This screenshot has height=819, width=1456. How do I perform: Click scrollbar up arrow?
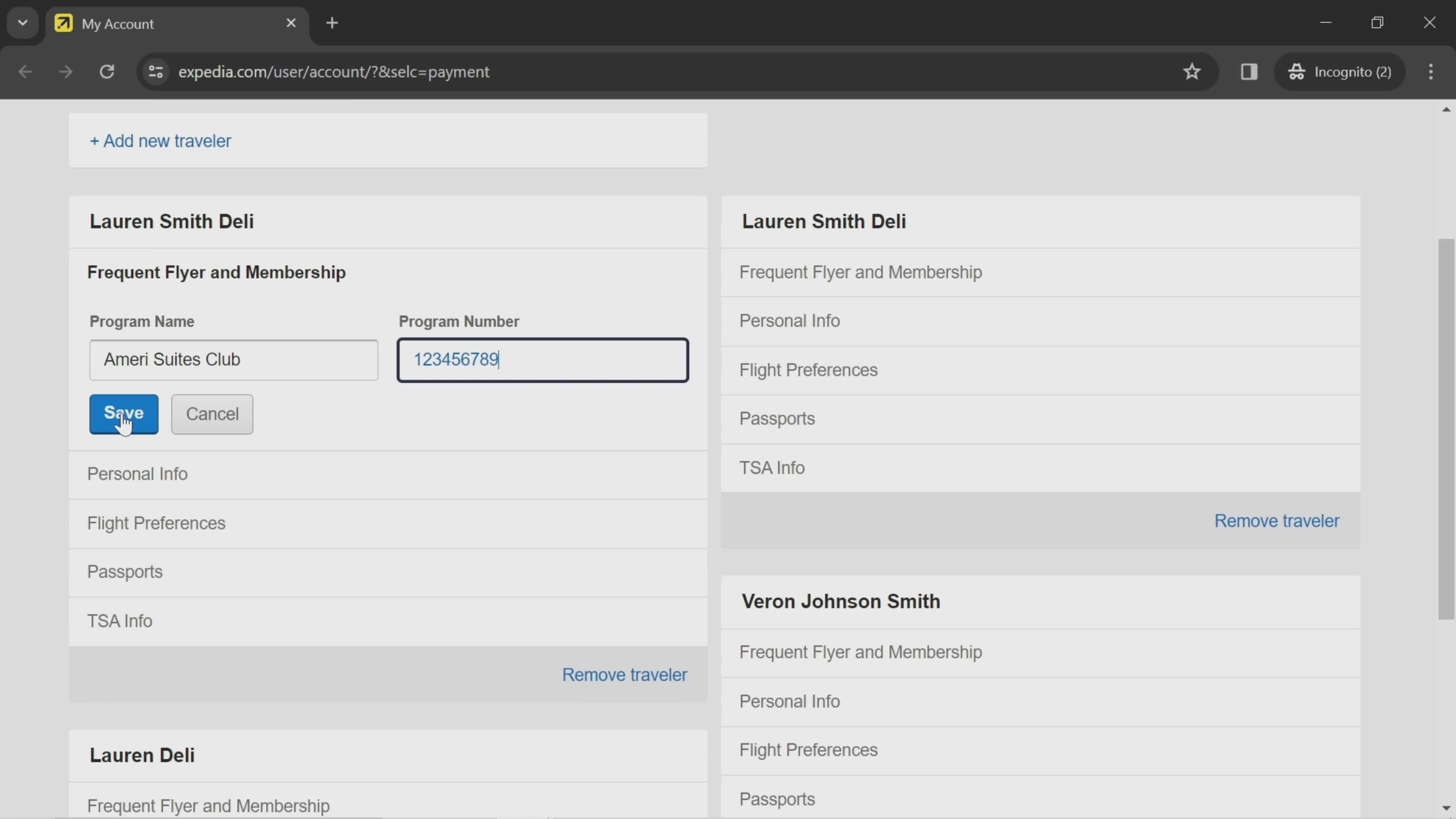pos(1446,109)
